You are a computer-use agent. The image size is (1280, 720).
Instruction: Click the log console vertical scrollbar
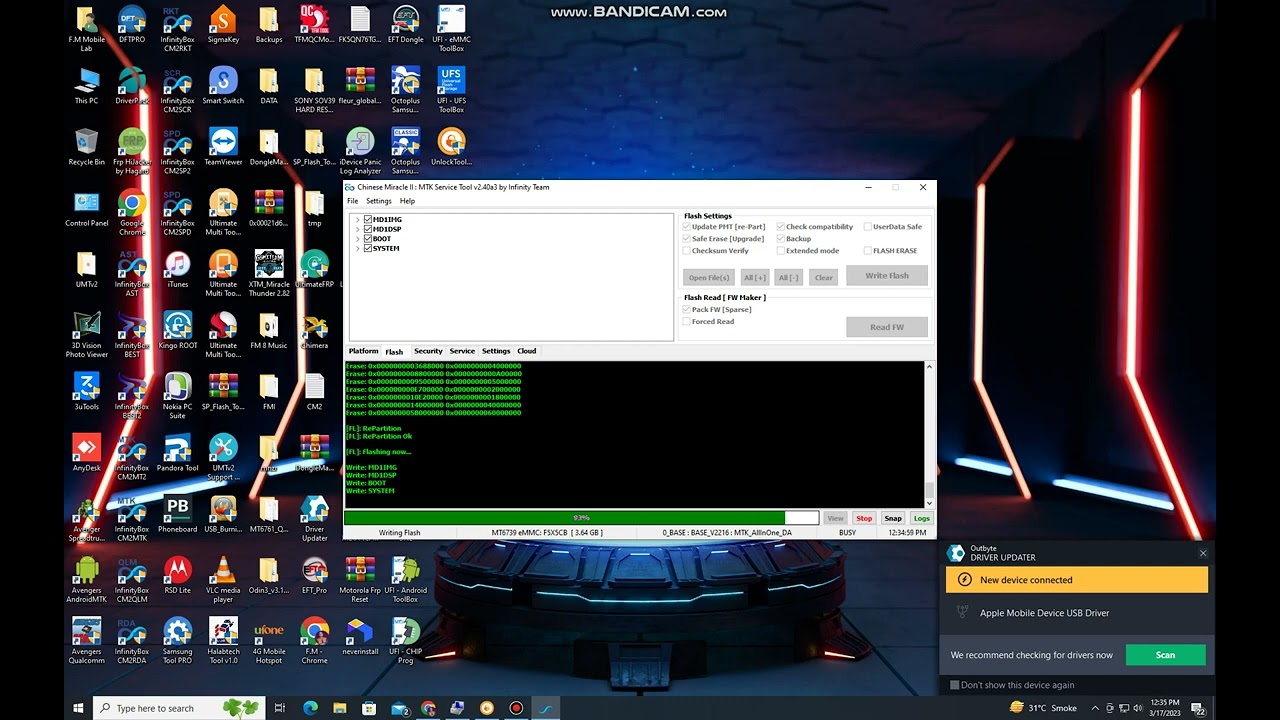[929, 434]
